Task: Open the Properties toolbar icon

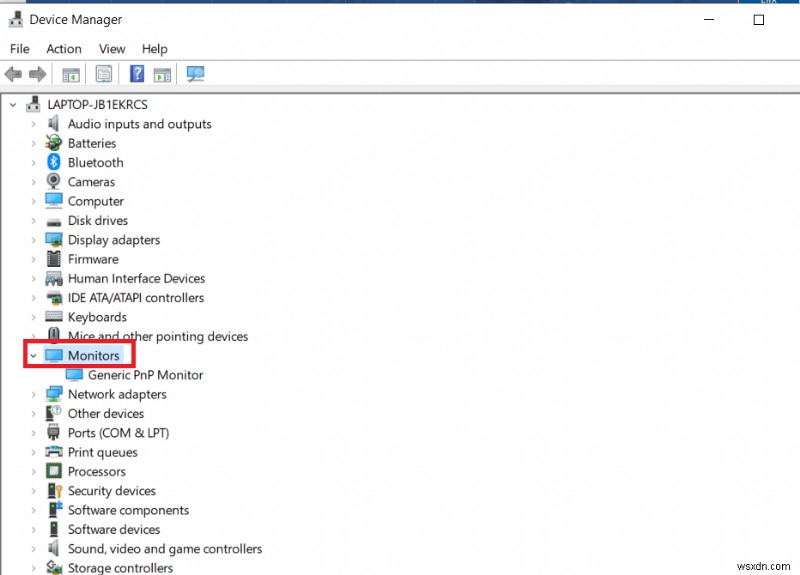Action: pyautogui.click(x=104, y=74)
